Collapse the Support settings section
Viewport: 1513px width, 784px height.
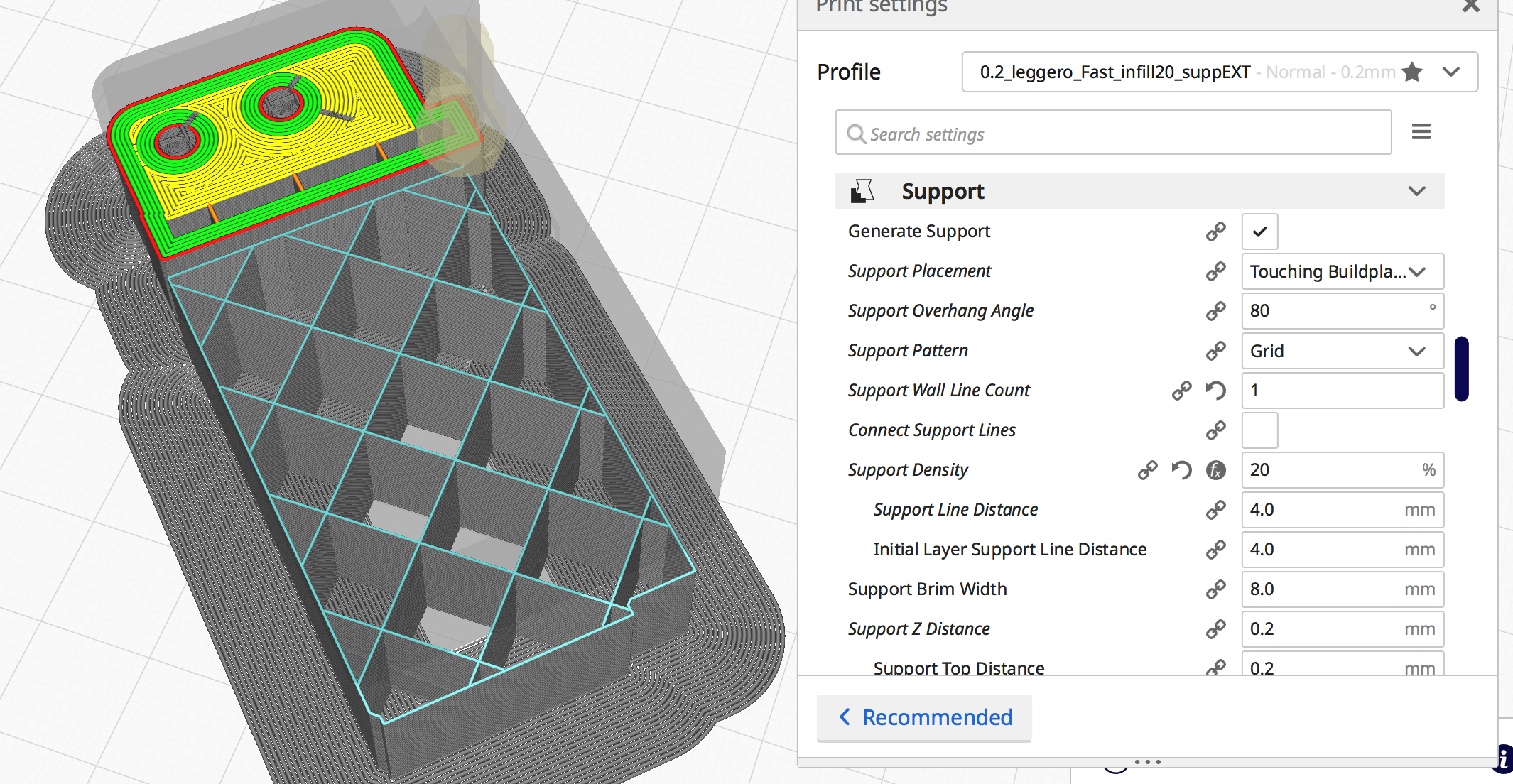click(x=1416, y=191)
